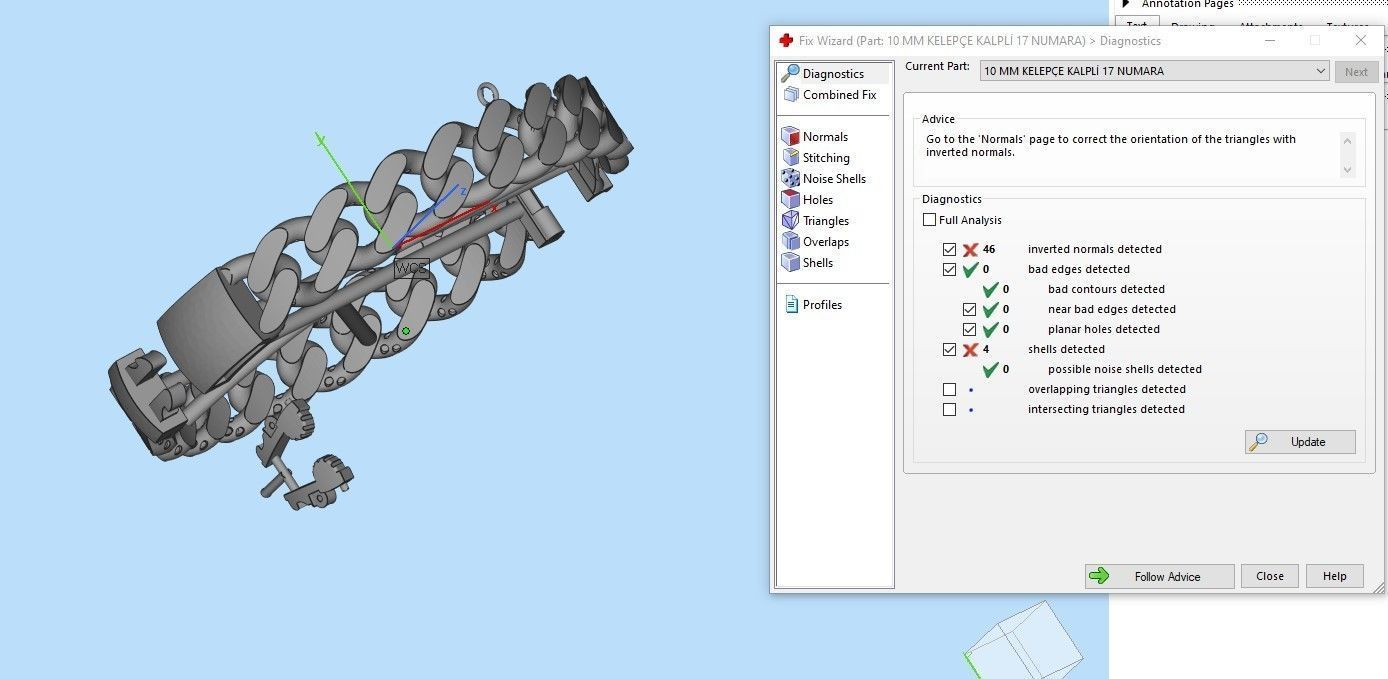Toggle the bad edges detected checkbox
This screenshot has width=1388, height=679.
(950, 269)
